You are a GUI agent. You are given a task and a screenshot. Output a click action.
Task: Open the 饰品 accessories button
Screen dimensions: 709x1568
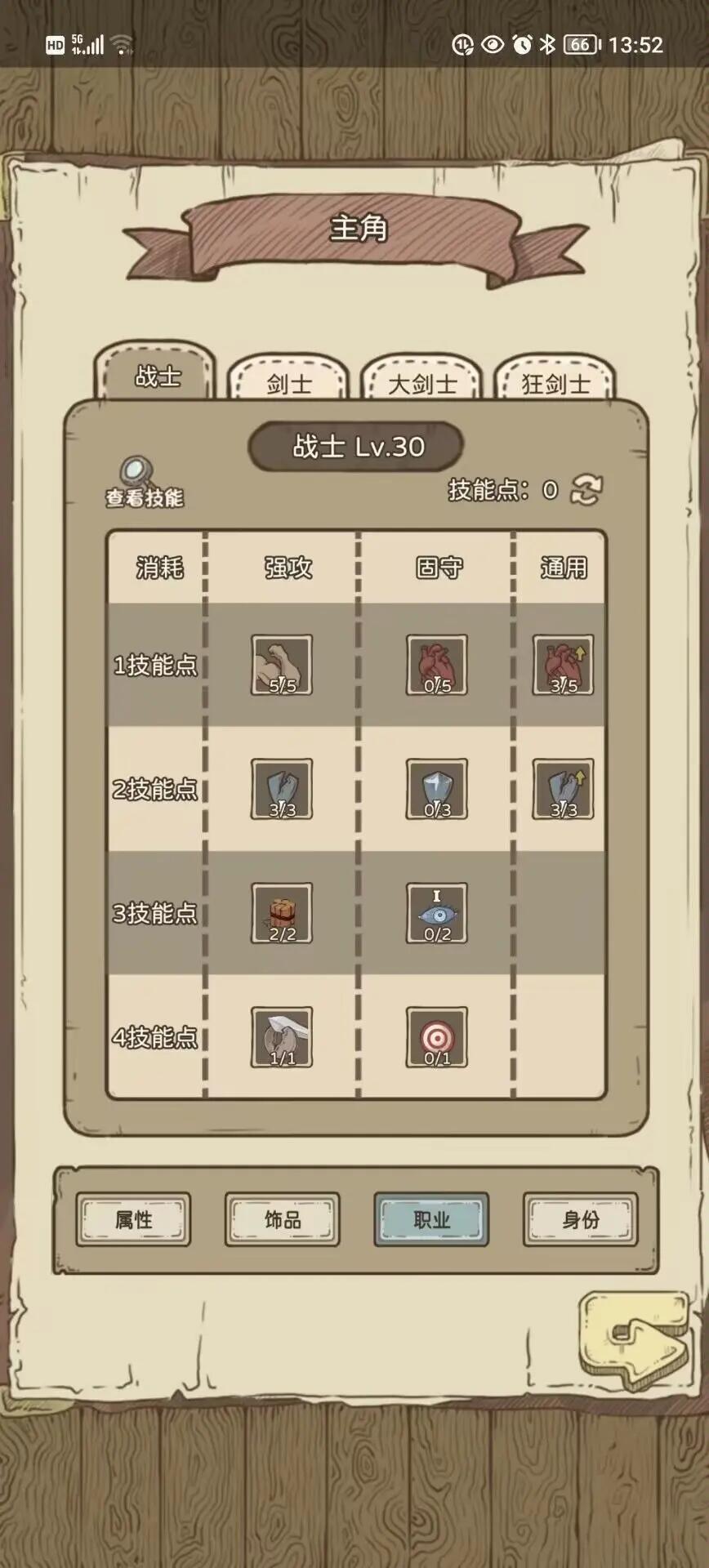coord(283,1219)
